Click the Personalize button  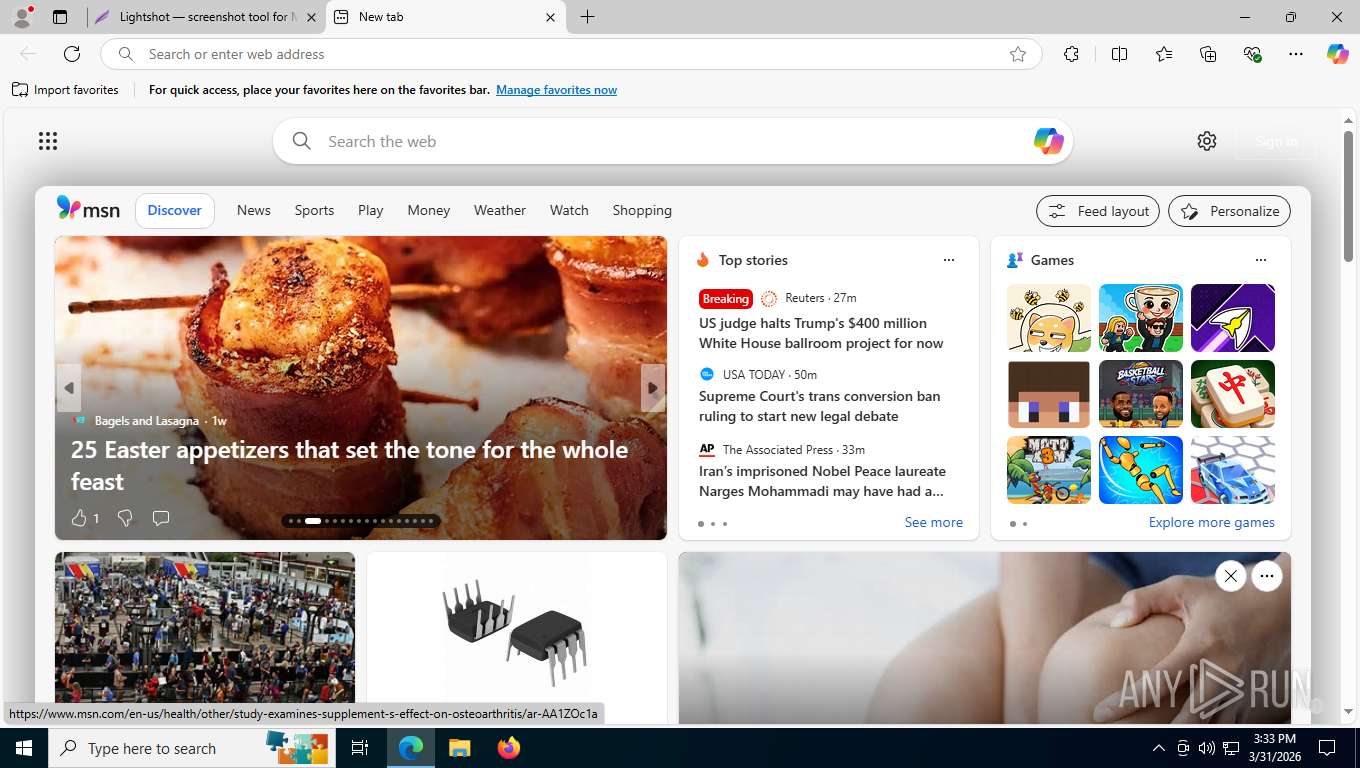(1229, 211)
